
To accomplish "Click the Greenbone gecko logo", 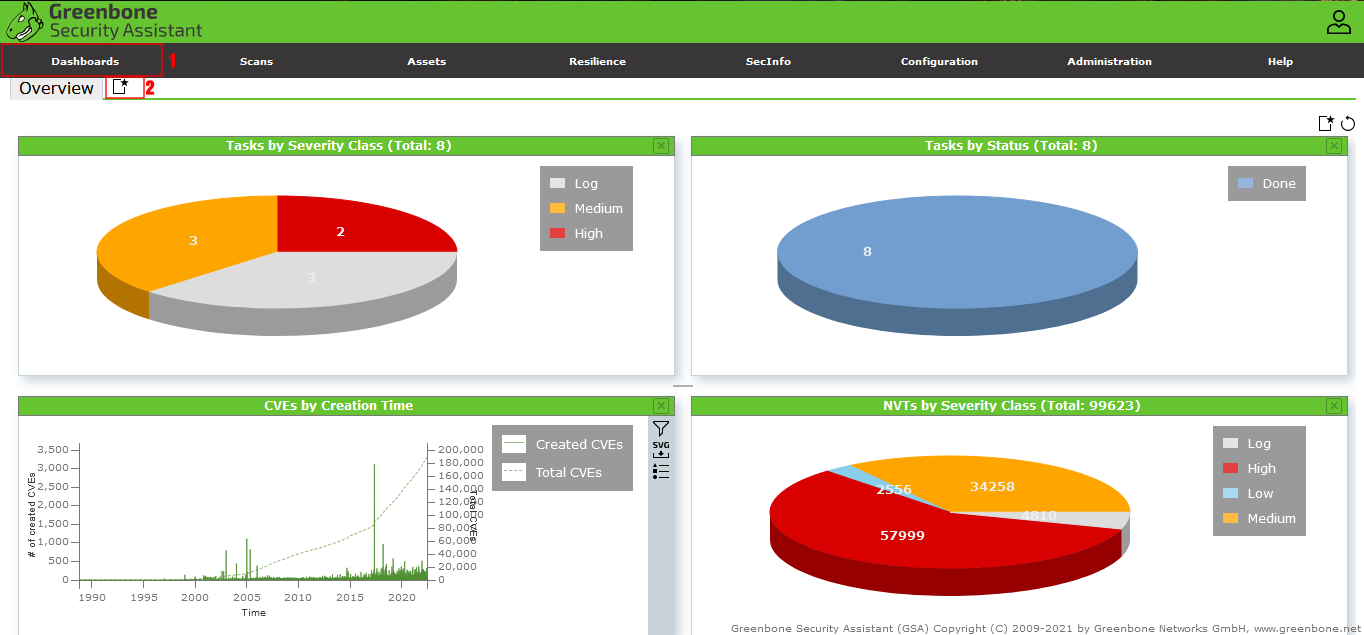I will (24, 21).
